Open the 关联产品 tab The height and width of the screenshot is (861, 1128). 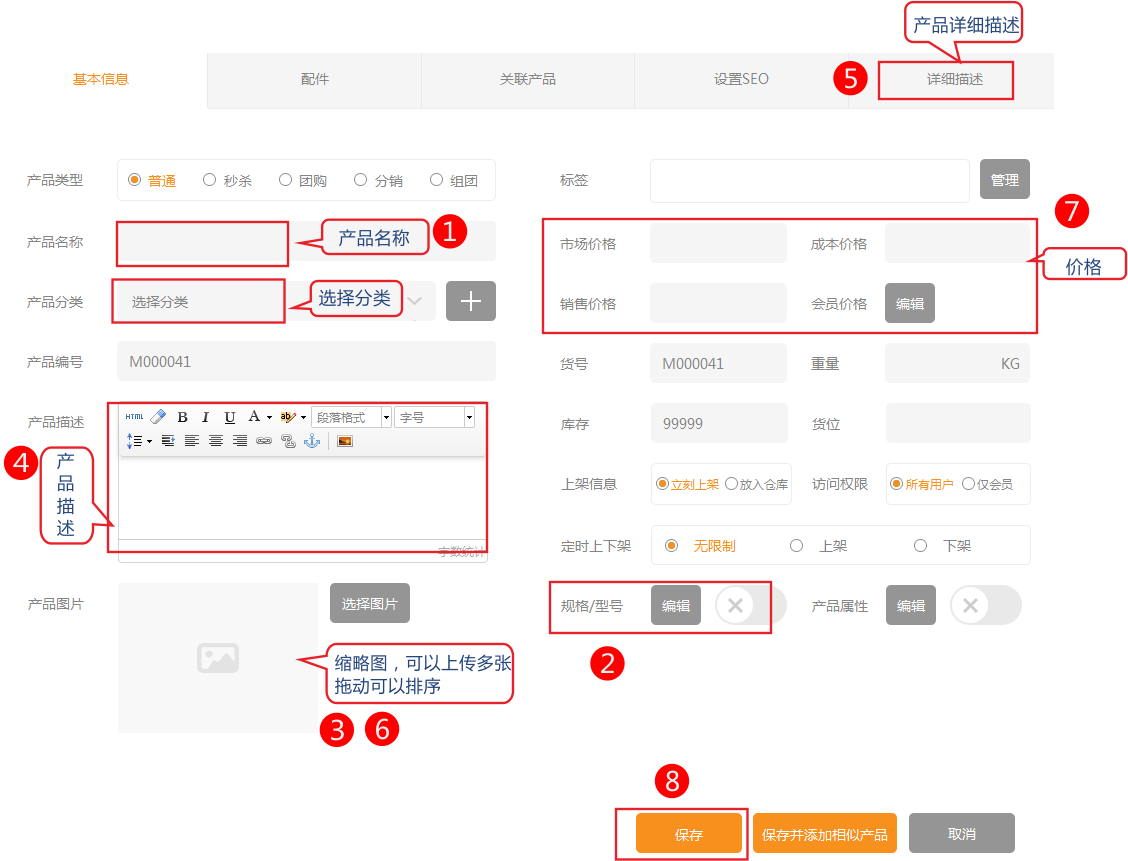[527, 79]
